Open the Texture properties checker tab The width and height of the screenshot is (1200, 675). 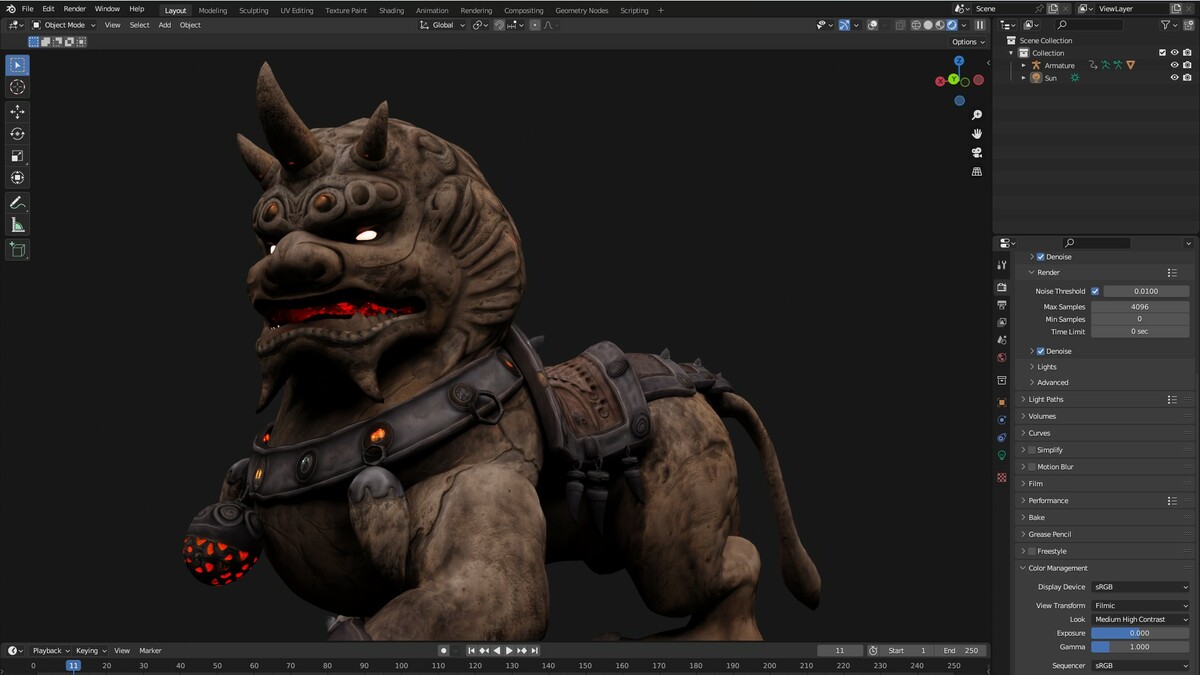[x=1002, y=478]
